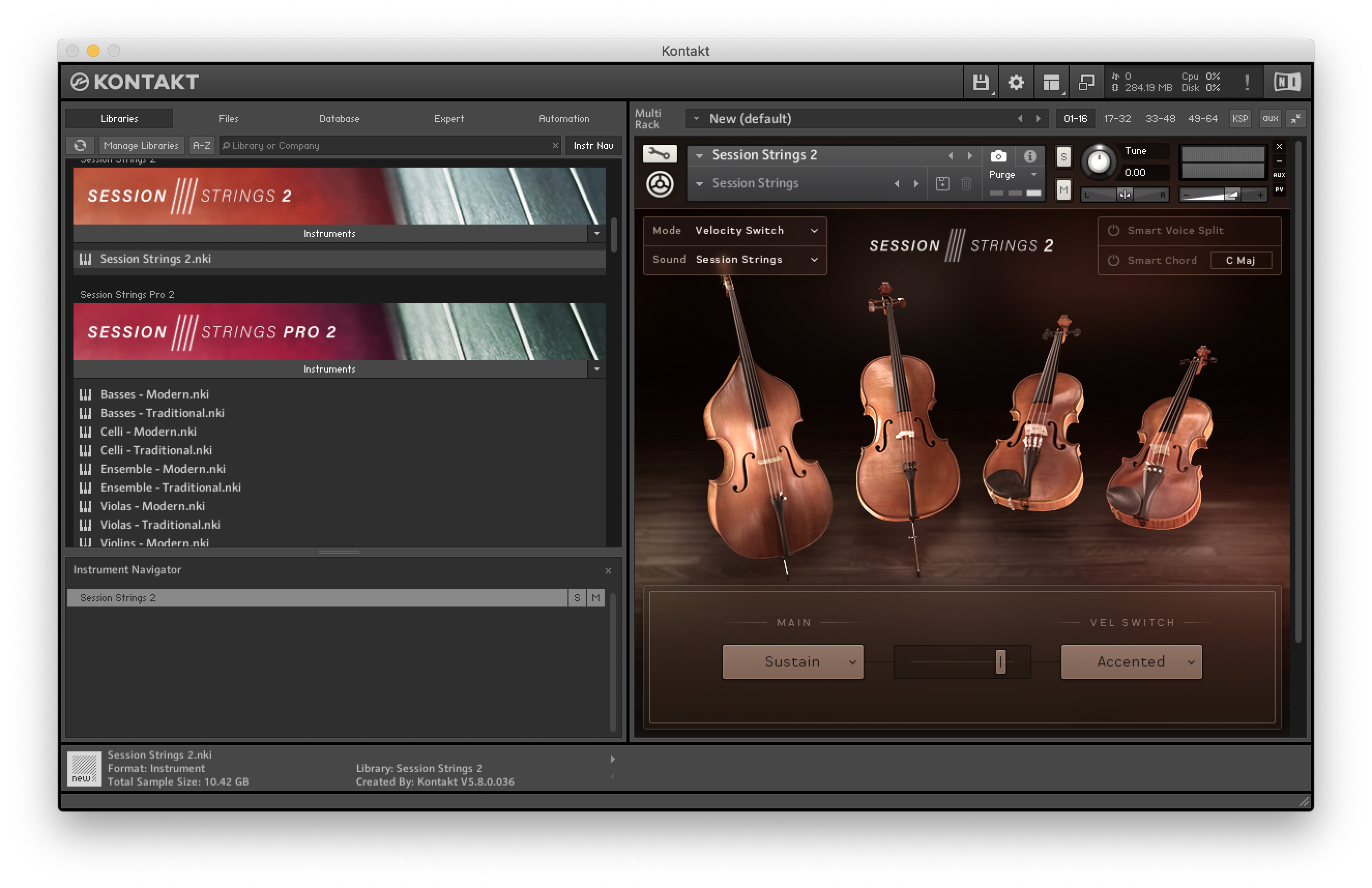Expand info pane arrow at bottom

click(x=612, y=759)
